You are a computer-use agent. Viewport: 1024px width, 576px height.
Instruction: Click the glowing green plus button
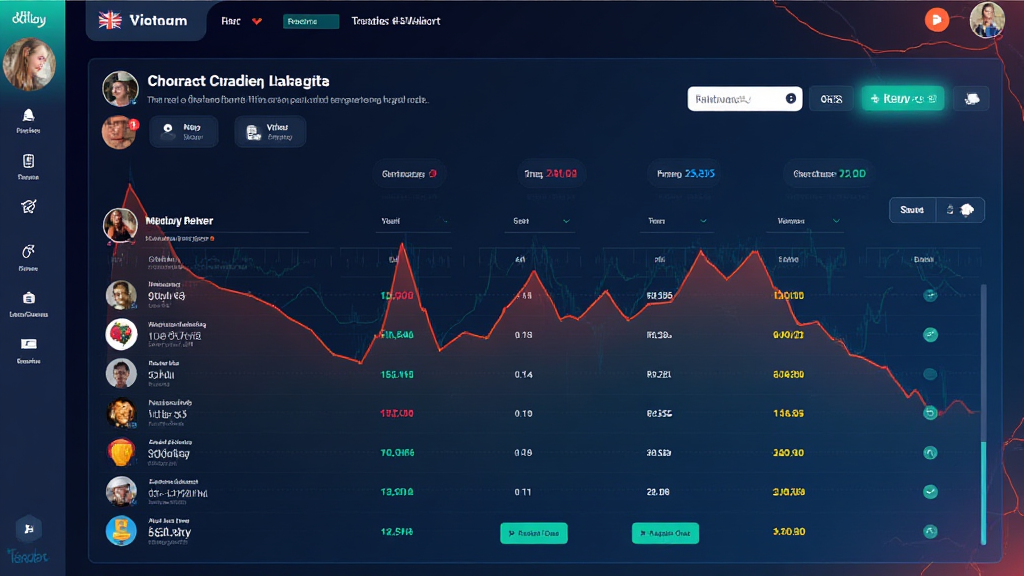(903, 98)
